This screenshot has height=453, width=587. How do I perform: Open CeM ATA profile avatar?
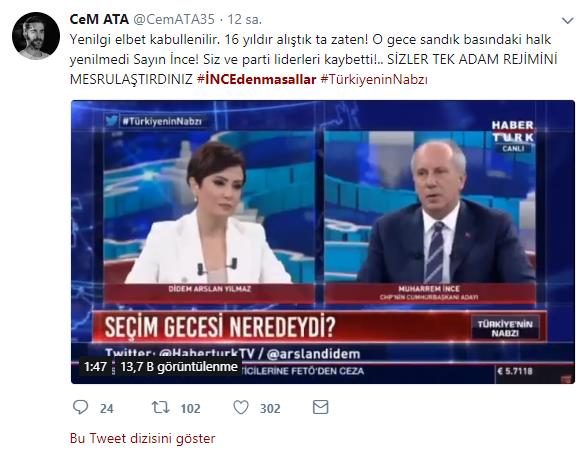click(36, 36)
